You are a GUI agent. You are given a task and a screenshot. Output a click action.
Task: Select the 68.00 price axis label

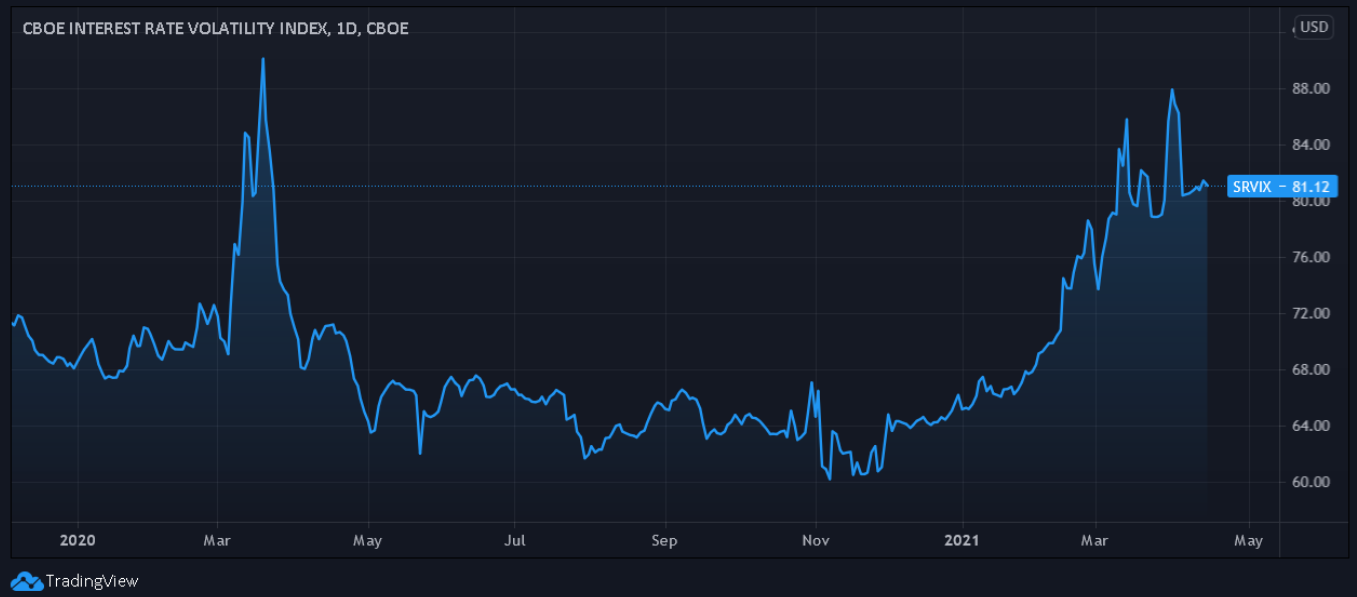tap(1310, 370)
